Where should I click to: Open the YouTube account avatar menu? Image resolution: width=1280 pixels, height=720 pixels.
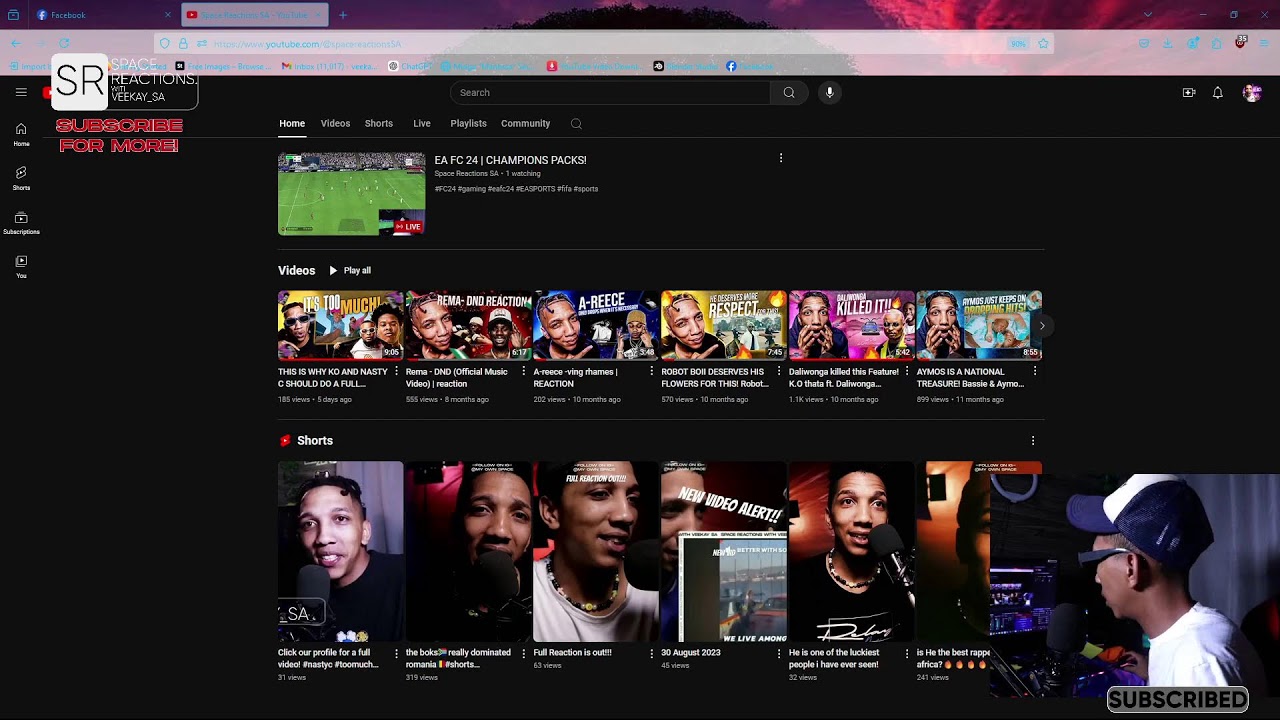pos(1252,93)
